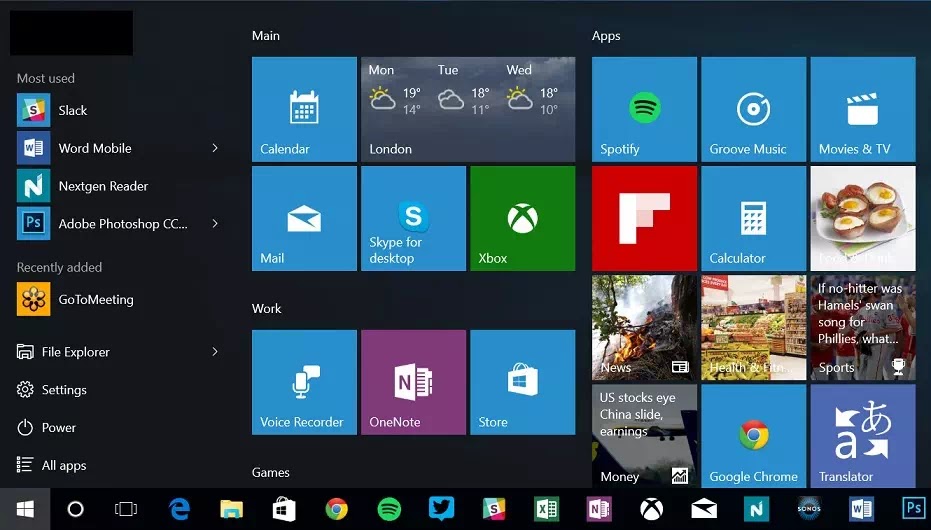Open the Xbox app on the taskbar

(651, 509)
